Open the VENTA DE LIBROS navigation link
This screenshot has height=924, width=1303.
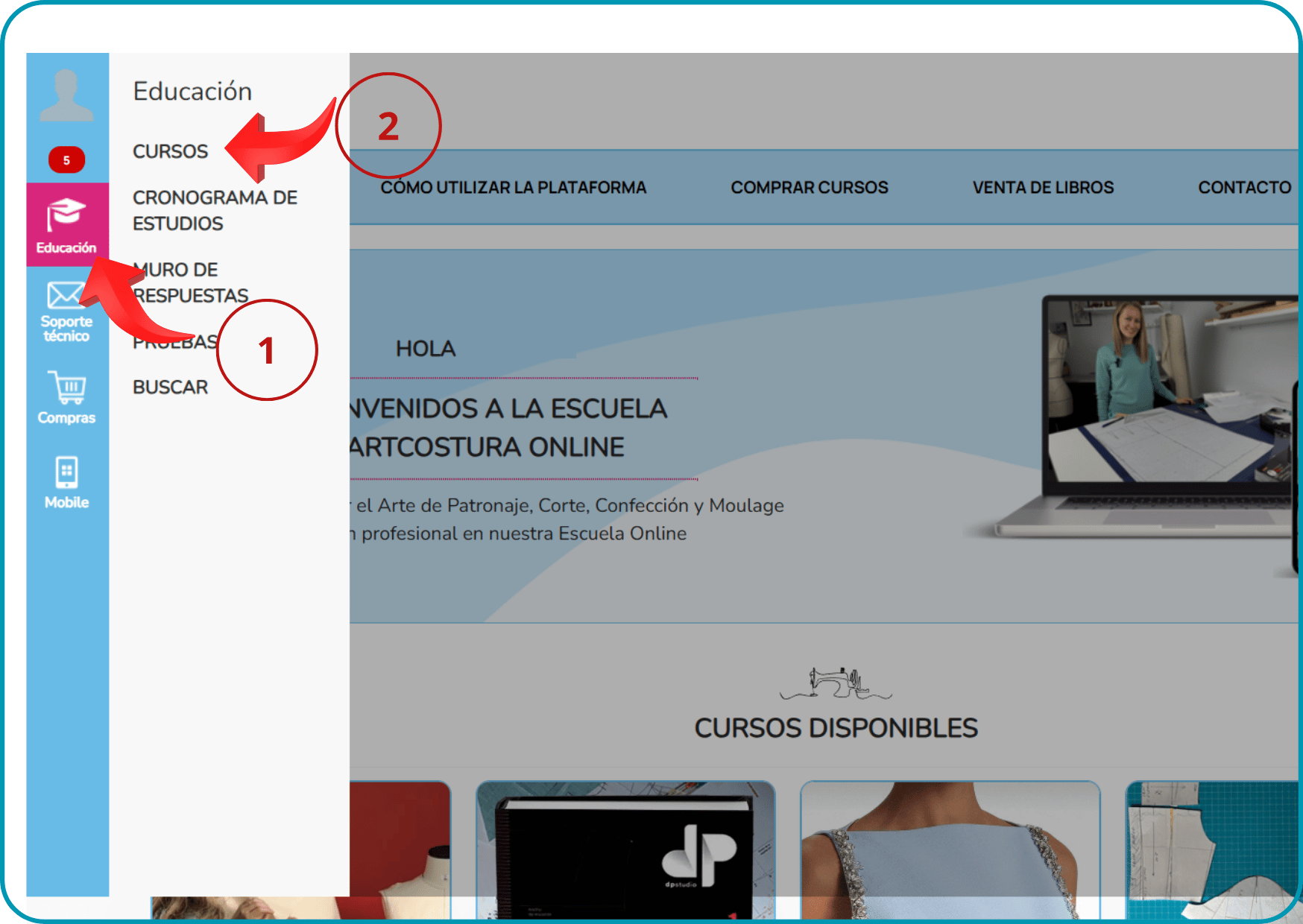click(1043, 187)
